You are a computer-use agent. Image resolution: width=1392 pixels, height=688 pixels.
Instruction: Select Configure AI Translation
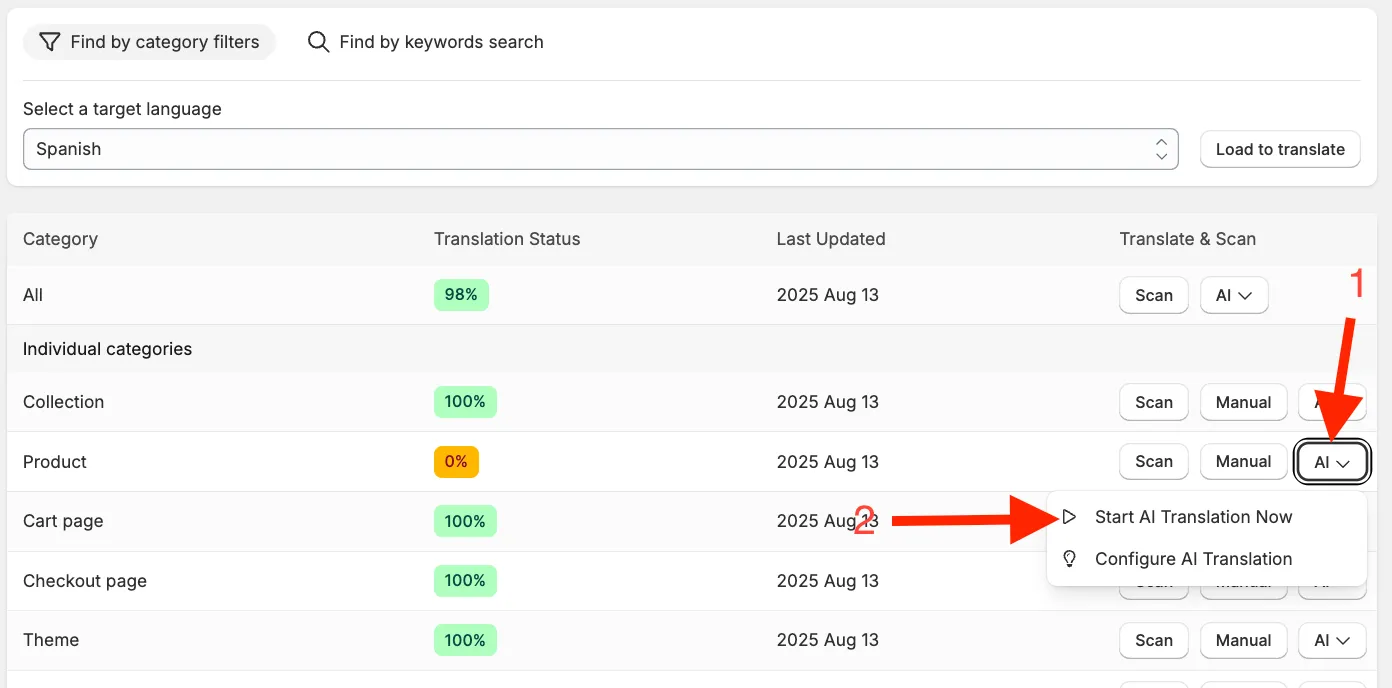click(x=1193, y=559)
